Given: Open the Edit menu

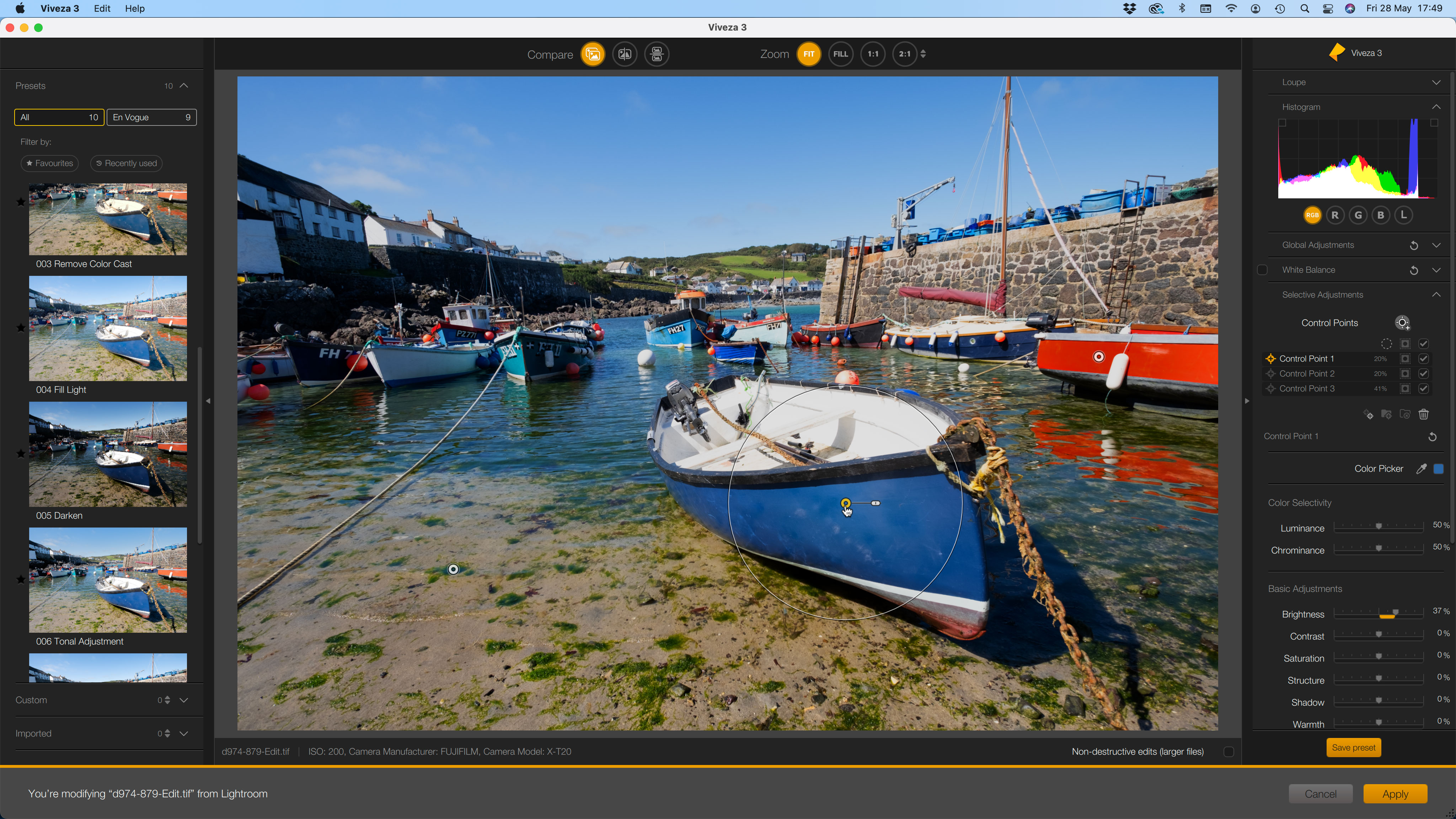Looking at the screenshot, I should coord(102,9).
